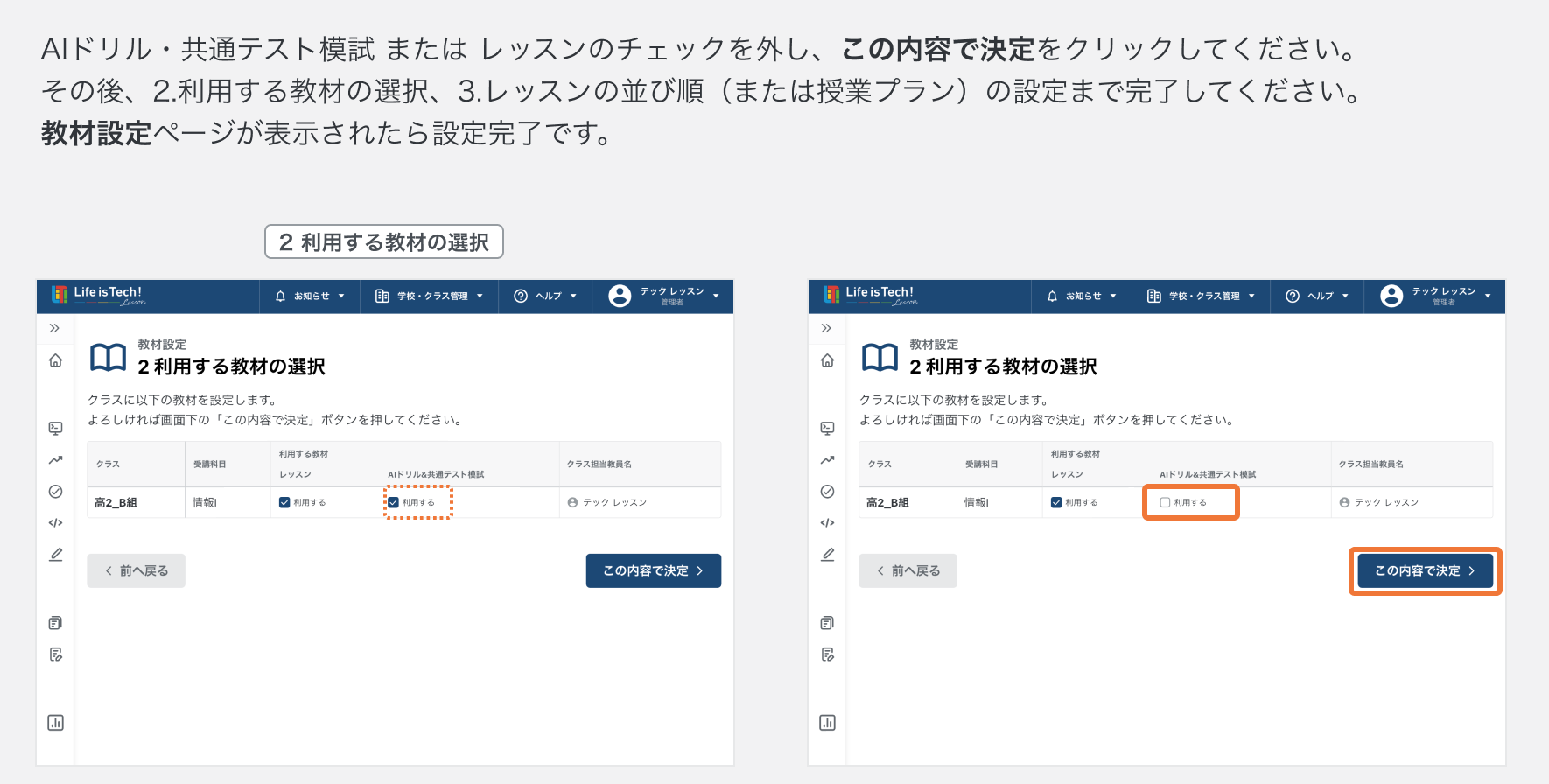The image size is (1549, 784).
Task: Open the trend line icon in right screenshot sidebar
Action: point(827,459)
